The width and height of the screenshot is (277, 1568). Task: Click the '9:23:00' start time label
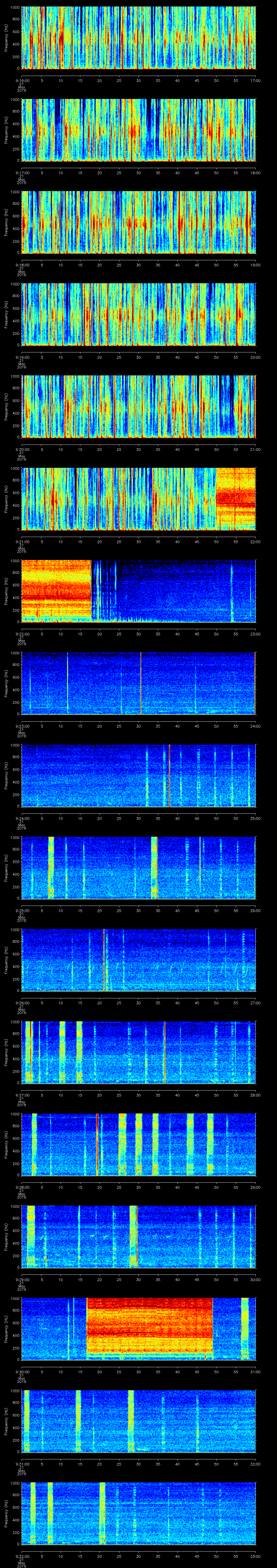22,726
